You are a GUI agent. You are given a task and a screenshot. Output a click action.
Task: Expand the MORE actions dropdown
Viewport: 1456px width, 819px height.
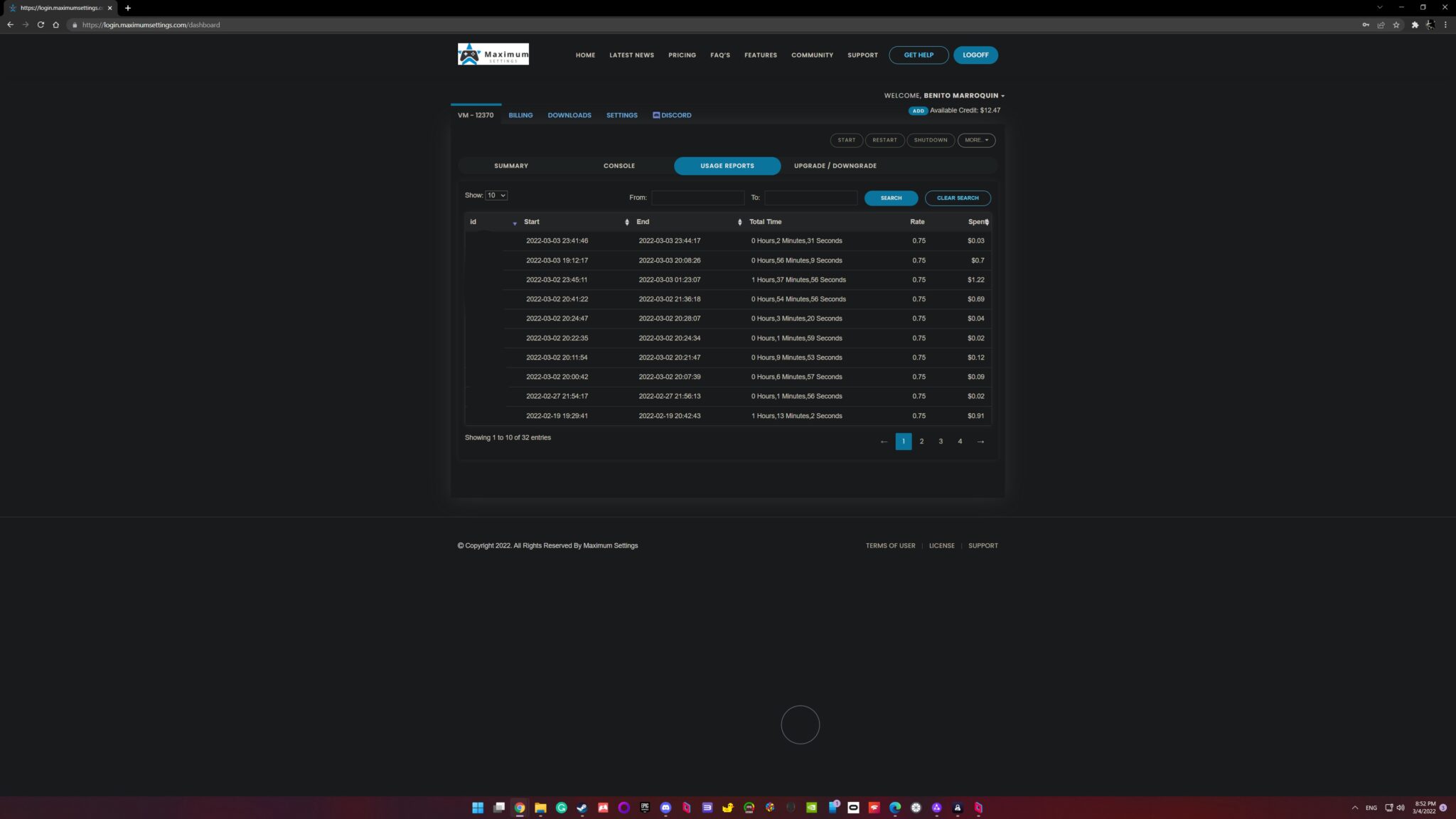tap(976, 140)
